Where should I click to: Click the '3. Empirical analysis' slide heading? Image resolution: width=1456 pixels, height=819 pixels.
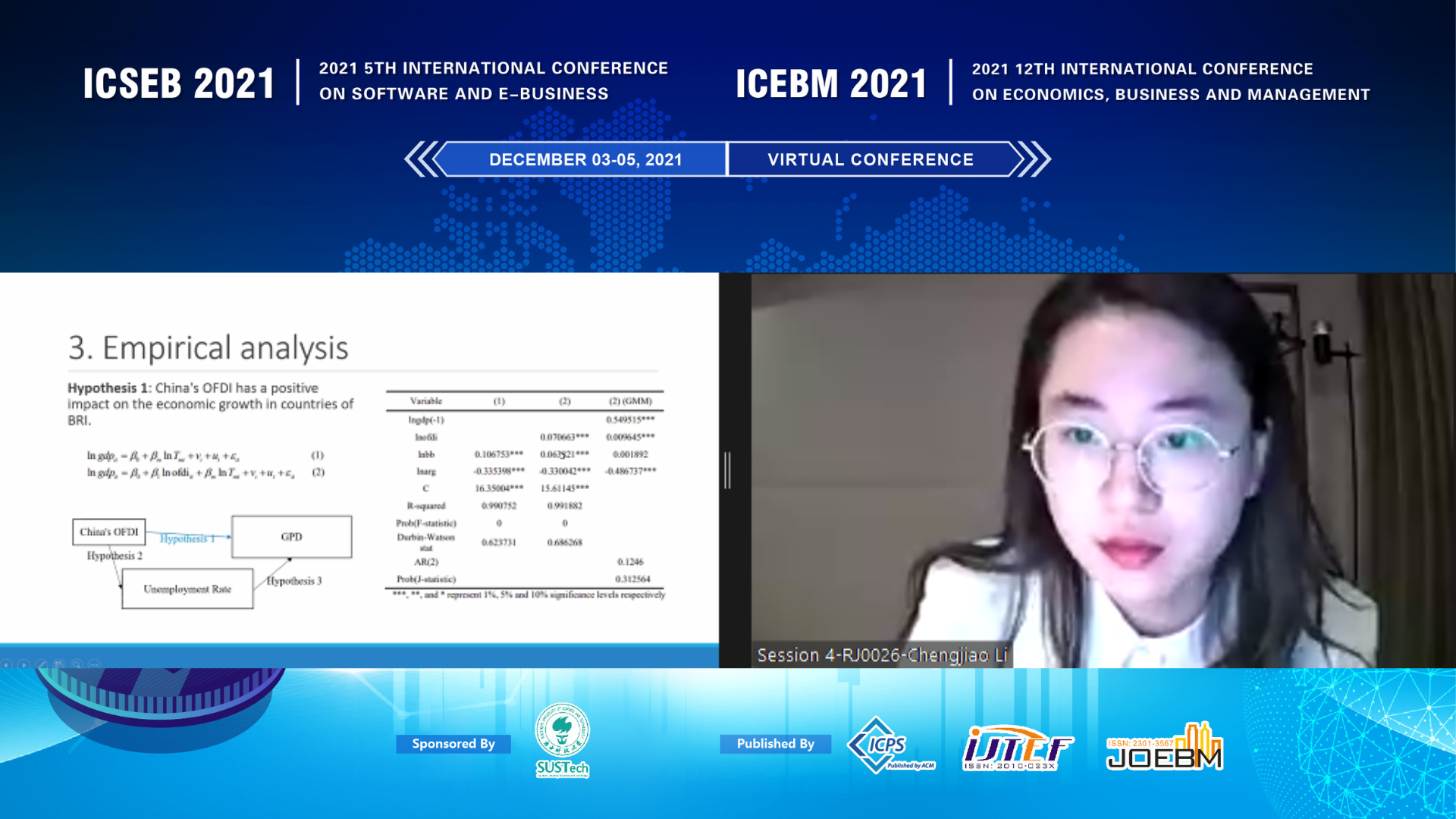pos(208,348)
